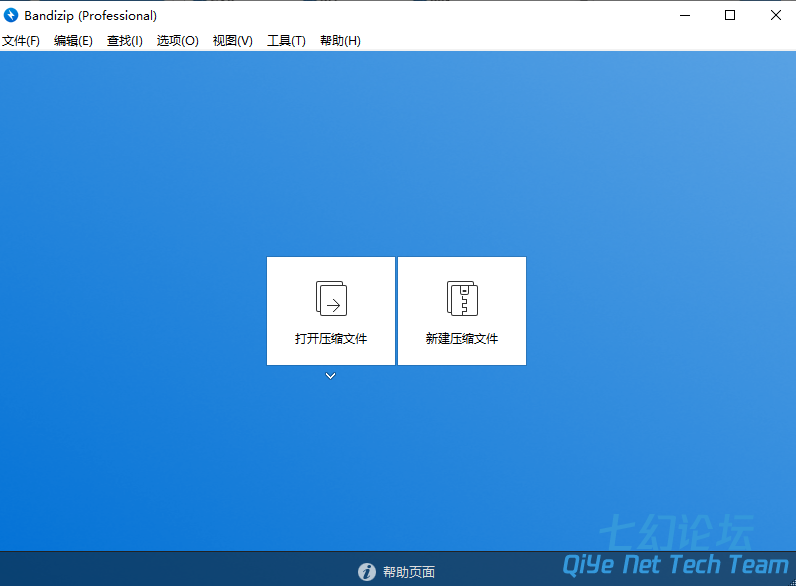Click the Bandizip logo in title bar
796x586 pixels.
pos(11,15)
